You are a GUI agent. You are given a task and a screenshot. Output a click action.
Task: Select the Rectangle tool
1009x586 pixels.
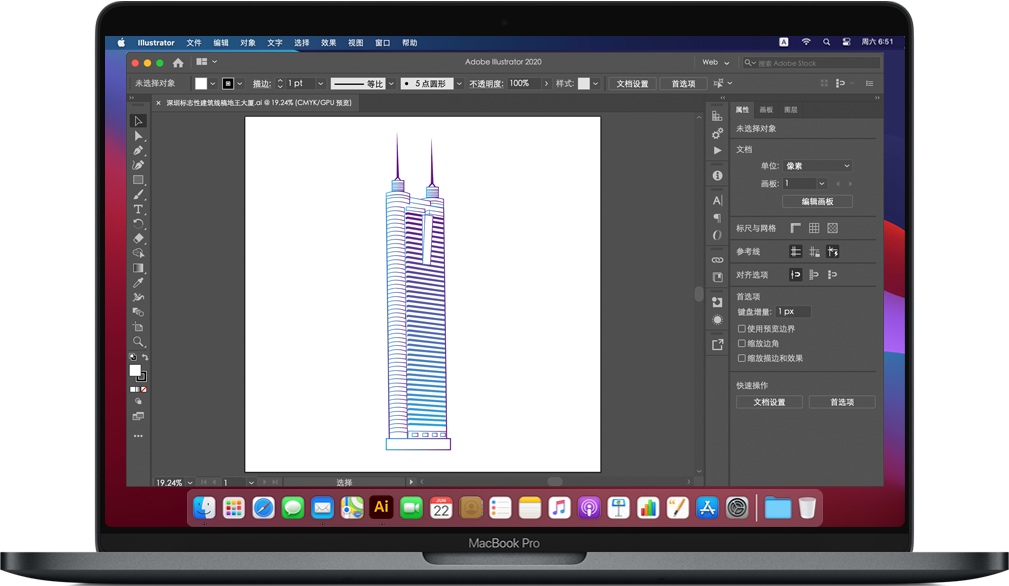(x=139, y=179)
